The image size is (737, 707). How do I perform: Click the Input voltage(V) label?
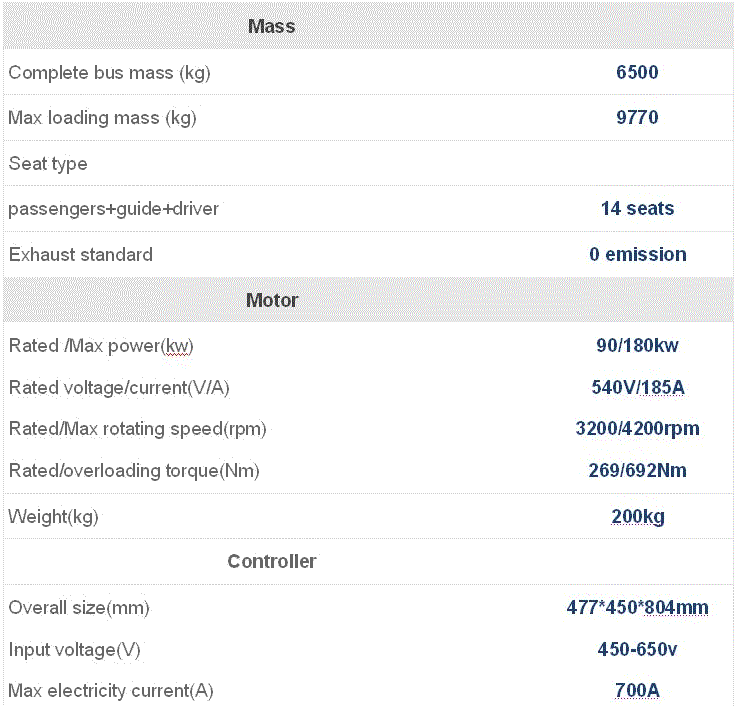point(75,650)
